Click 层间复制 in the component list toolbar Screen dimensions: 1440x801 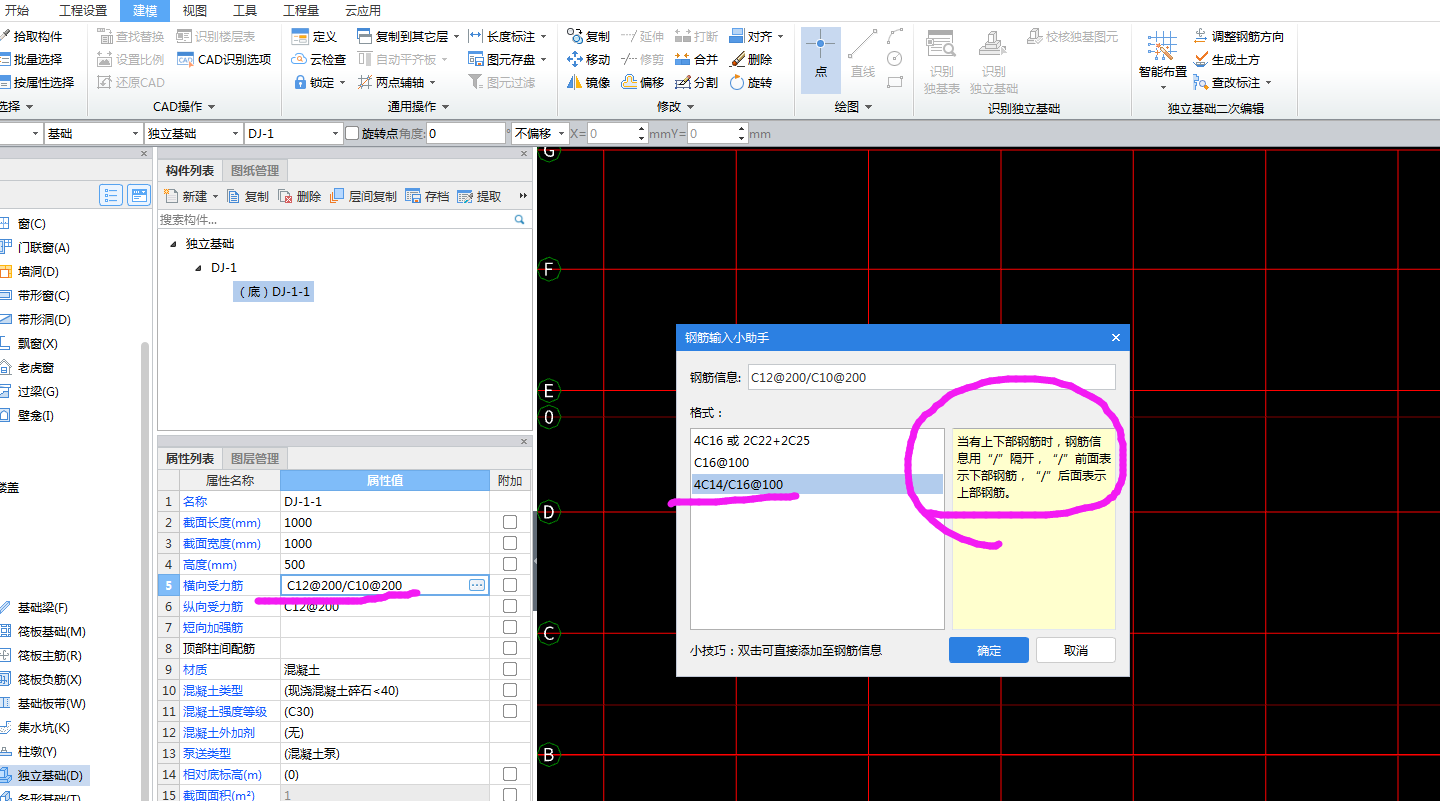362,196
